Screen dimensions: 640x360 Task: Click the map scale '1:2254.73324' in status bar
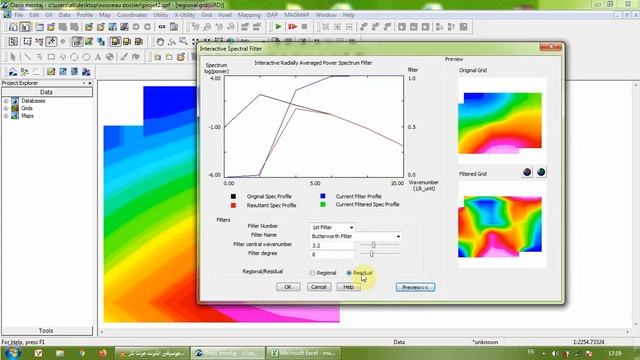pyautogui.click(x=589, y=342)
